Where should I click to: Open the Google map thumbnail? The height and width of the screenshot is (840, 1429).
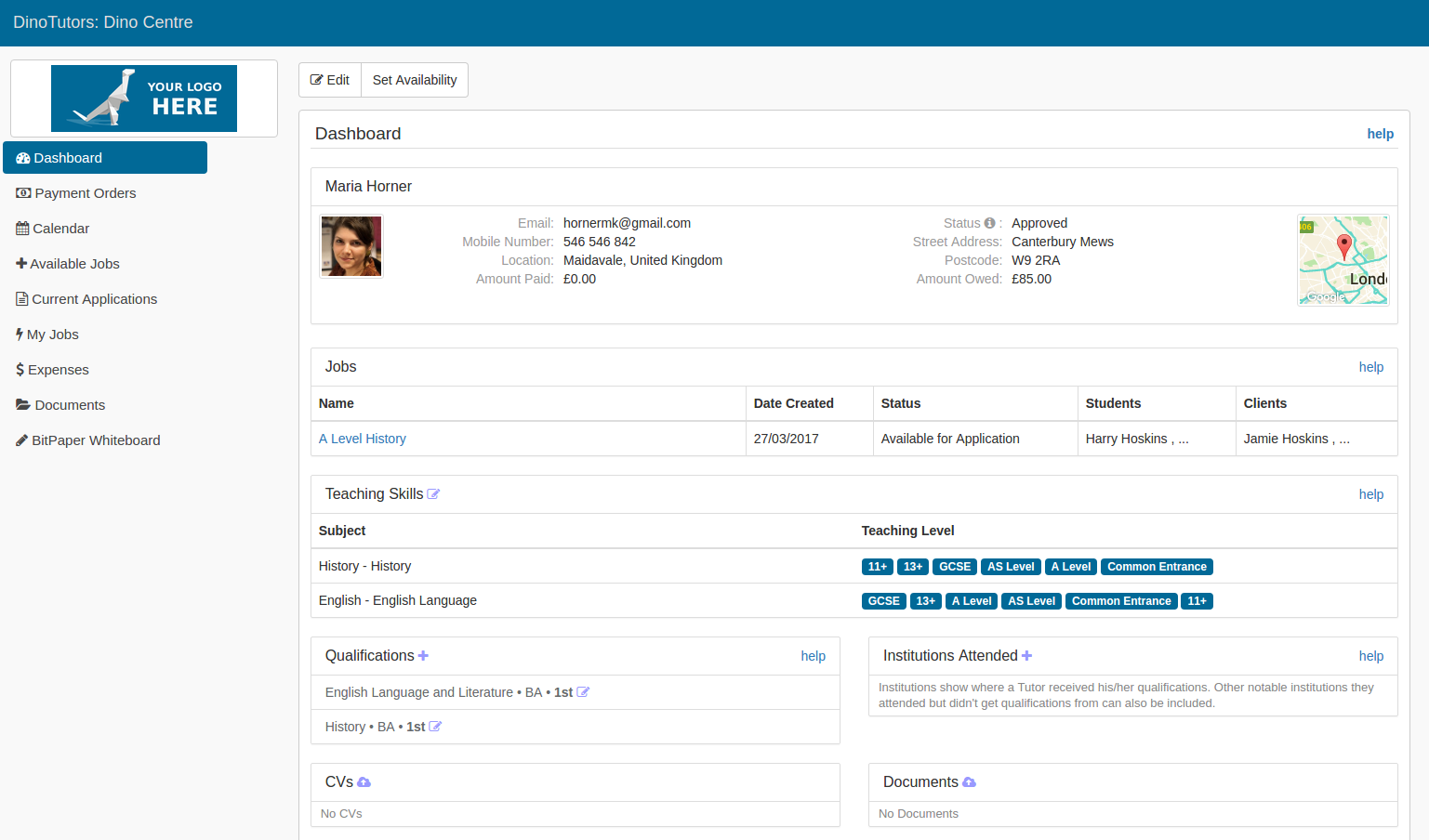1343,260
